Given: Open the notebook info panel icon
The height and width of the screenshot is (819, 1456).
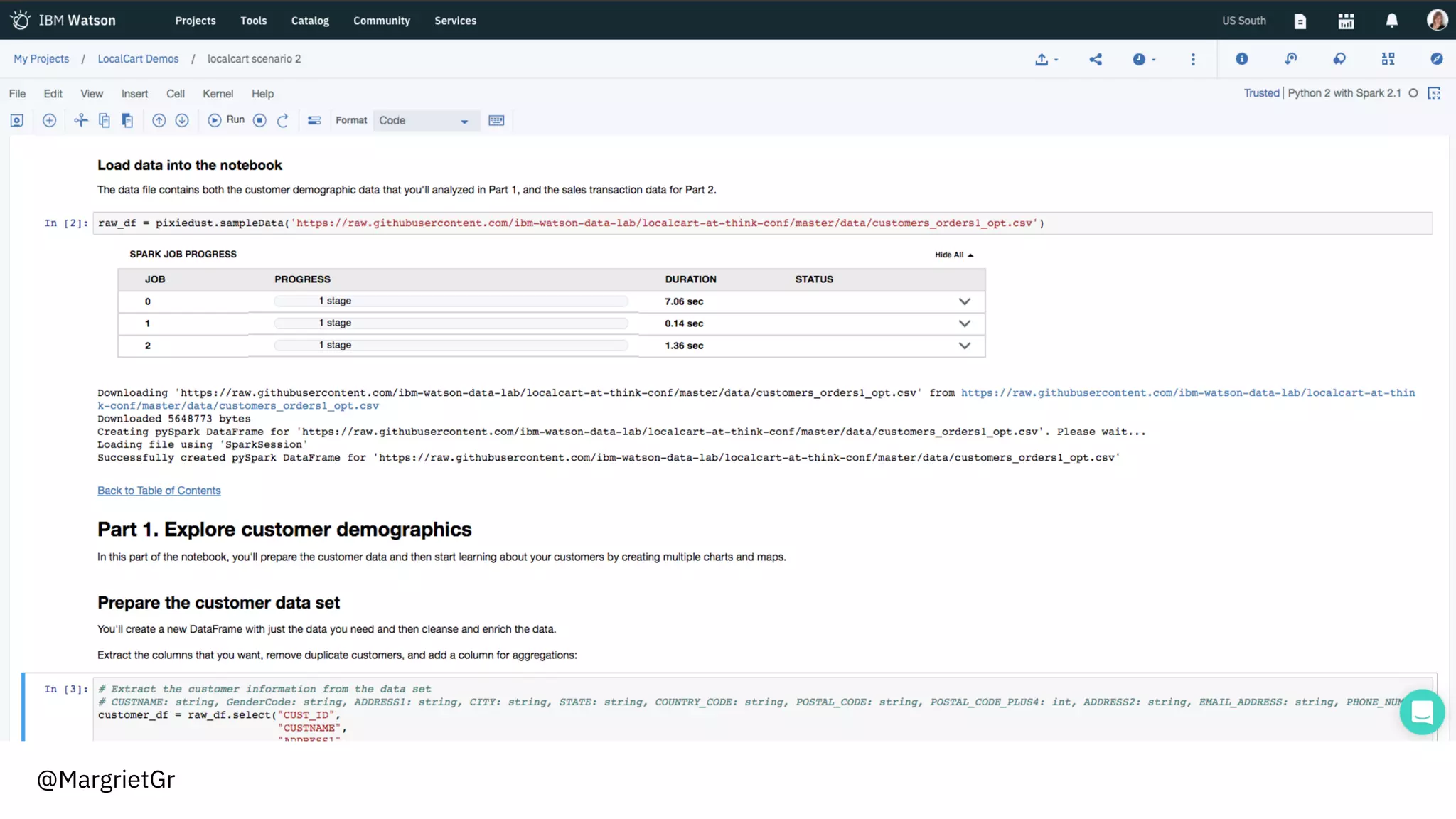Looking at the screenshot, I should click(x=1242, y=59).
